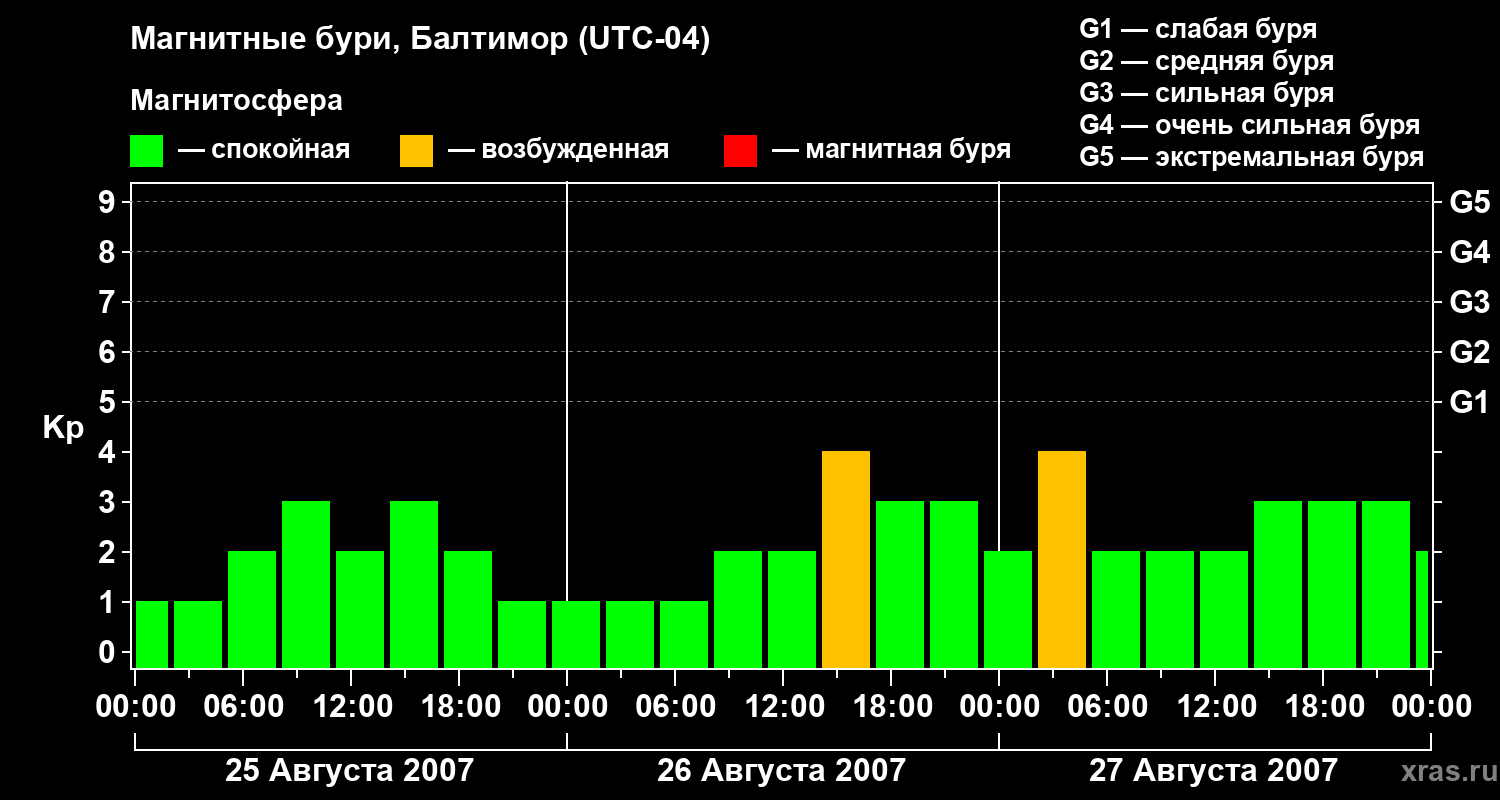
Task: Click the right-axis G4 marker label
Action: coord(1469,253)
